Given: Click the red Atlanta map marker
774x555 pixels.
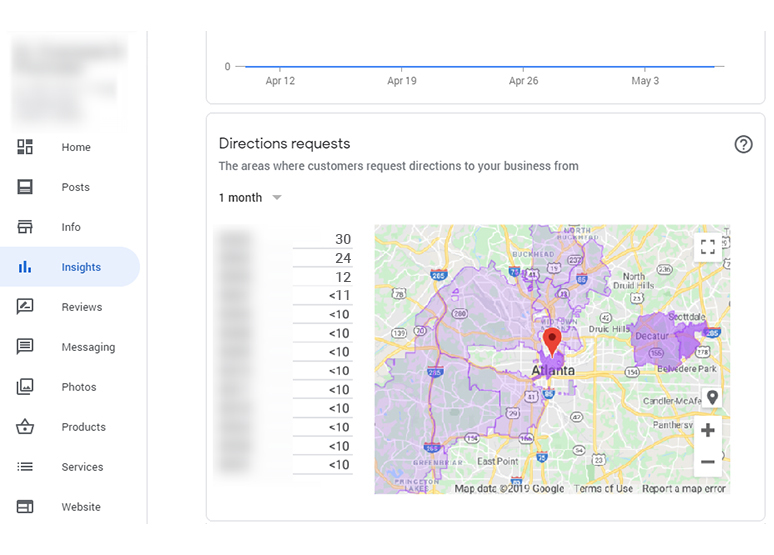Looking at the screenshot, I should 552,342.
